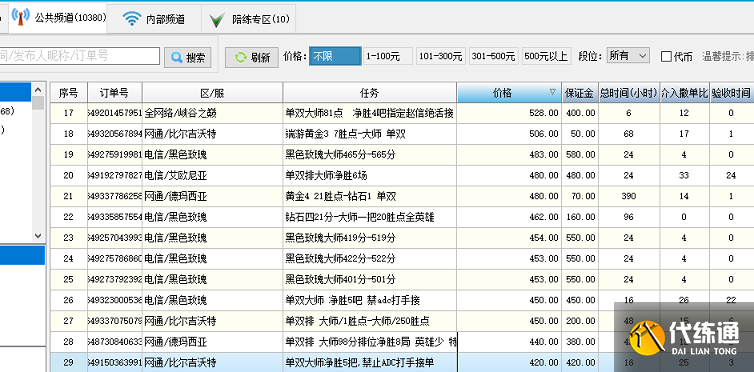Select the 1-100元 price filter

tap(388, 56)
